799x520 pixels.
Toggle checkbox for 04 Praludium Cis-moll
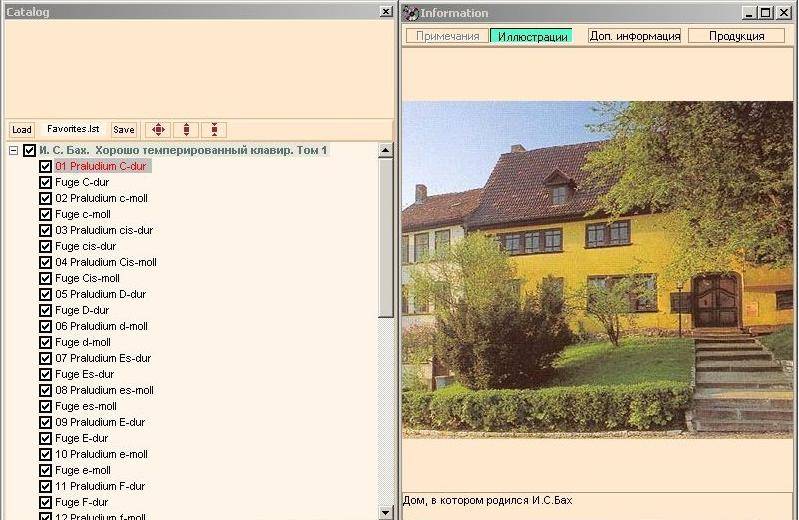pyautogui.click(x=45, y=262)
